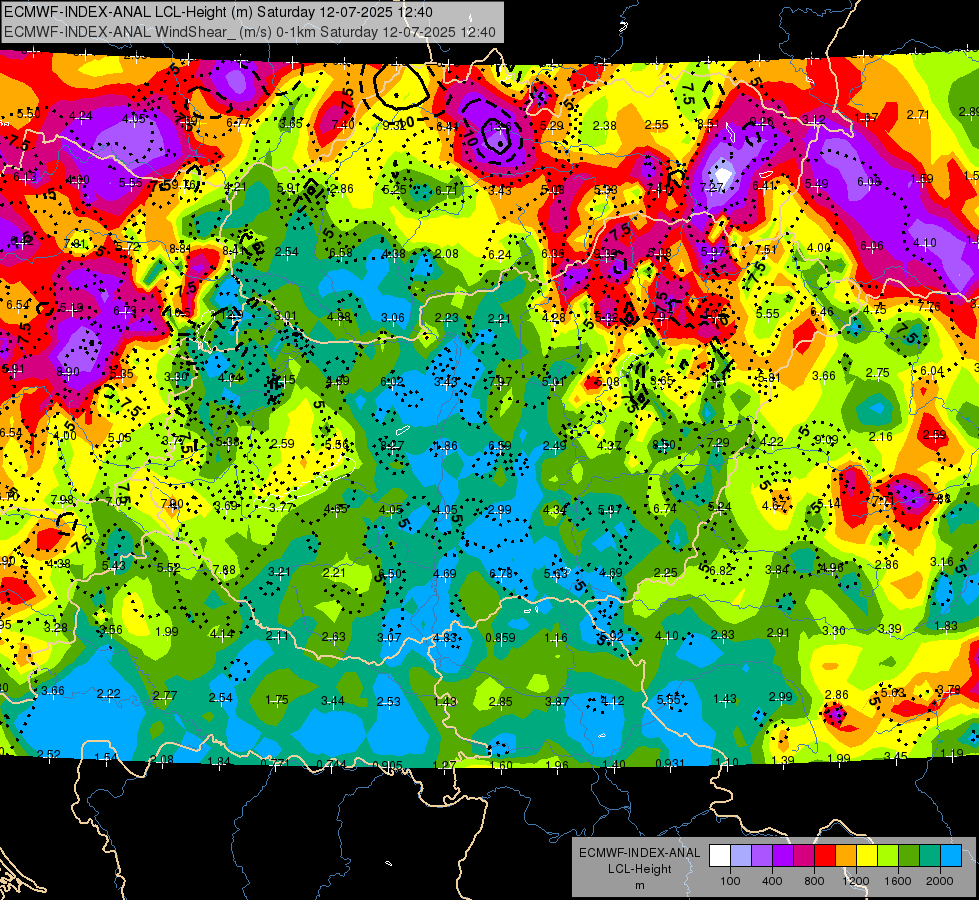
Task: Select the medium purple legend swatch
Action: [762, 856]
